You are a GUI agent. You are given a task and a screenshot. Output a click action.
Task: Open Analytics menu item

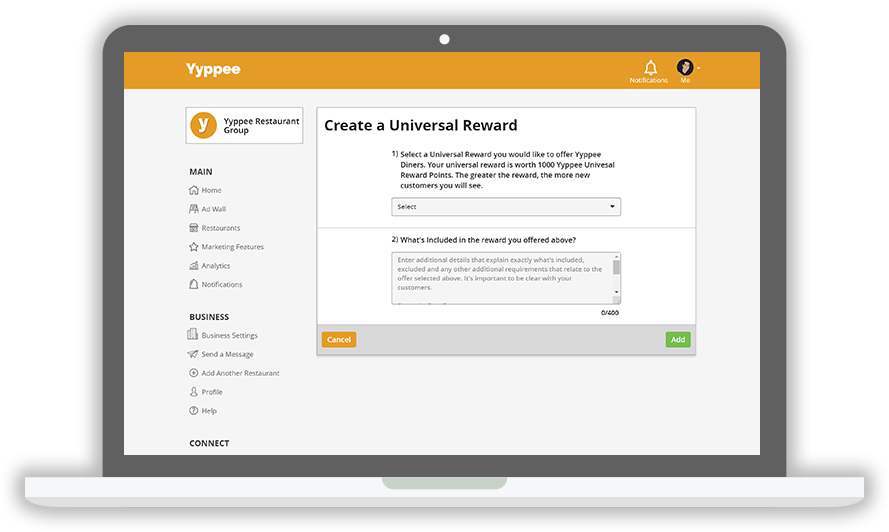coord(215,266)
